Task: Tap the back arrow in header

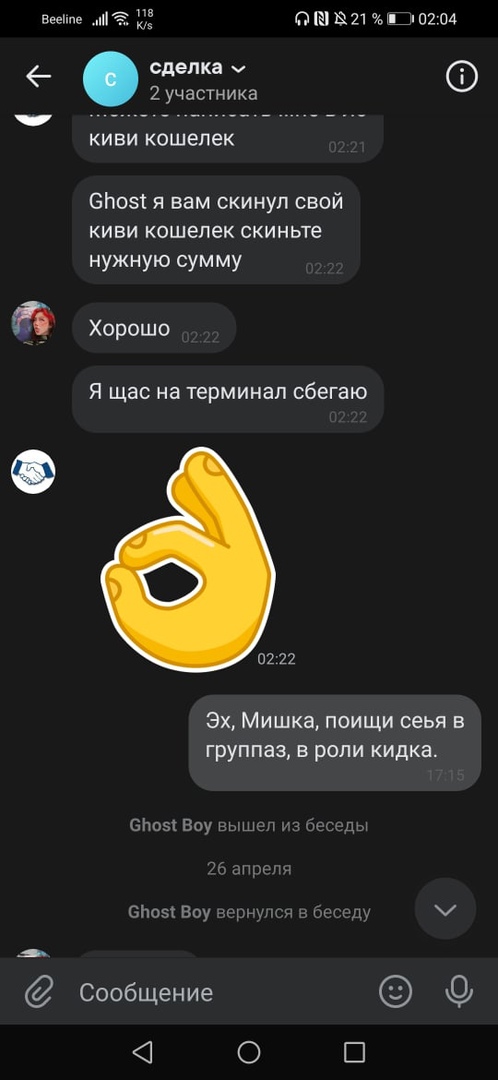Action: point(39,76)
